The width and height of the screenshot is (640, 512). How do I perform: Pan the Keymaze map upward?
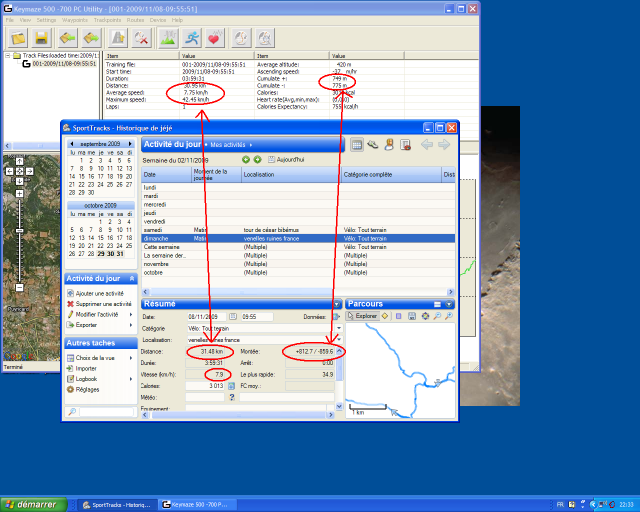coord(19,162)
